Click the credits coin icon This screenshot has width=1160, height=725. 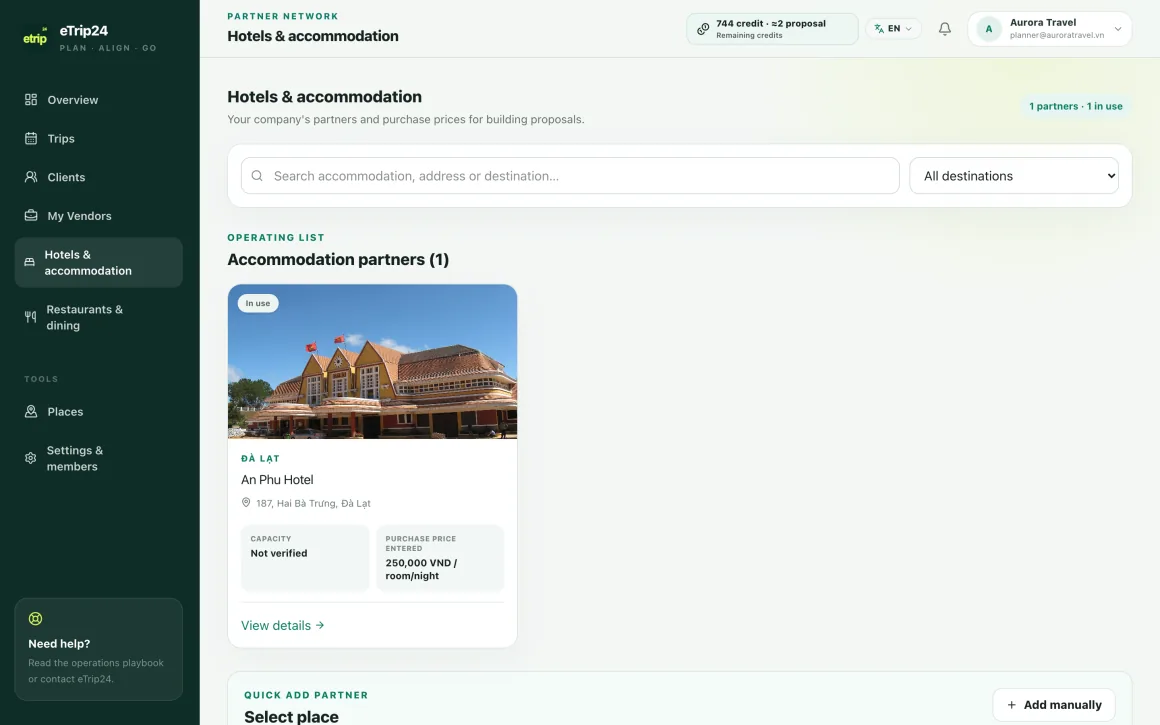tap(703, 29)
